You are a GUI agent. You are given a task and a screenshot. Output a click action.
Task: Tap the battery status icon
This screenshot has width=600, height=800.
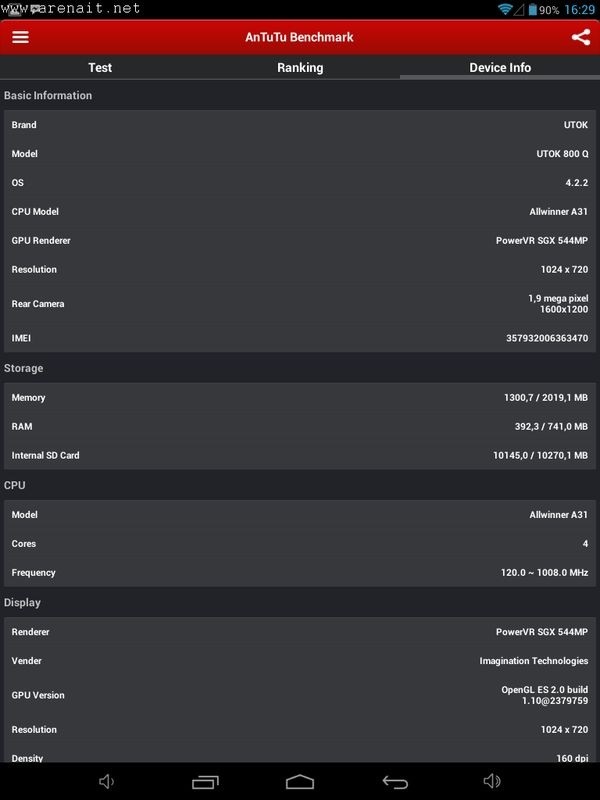pyautogui.click(x=532, y=9)
